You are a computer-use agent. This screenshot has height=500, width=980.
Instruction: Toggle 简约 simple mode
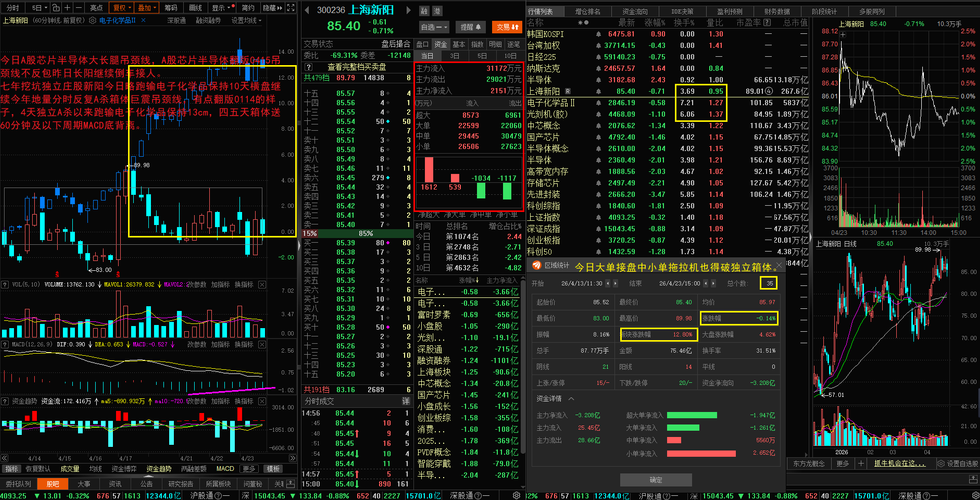(248, 8)
